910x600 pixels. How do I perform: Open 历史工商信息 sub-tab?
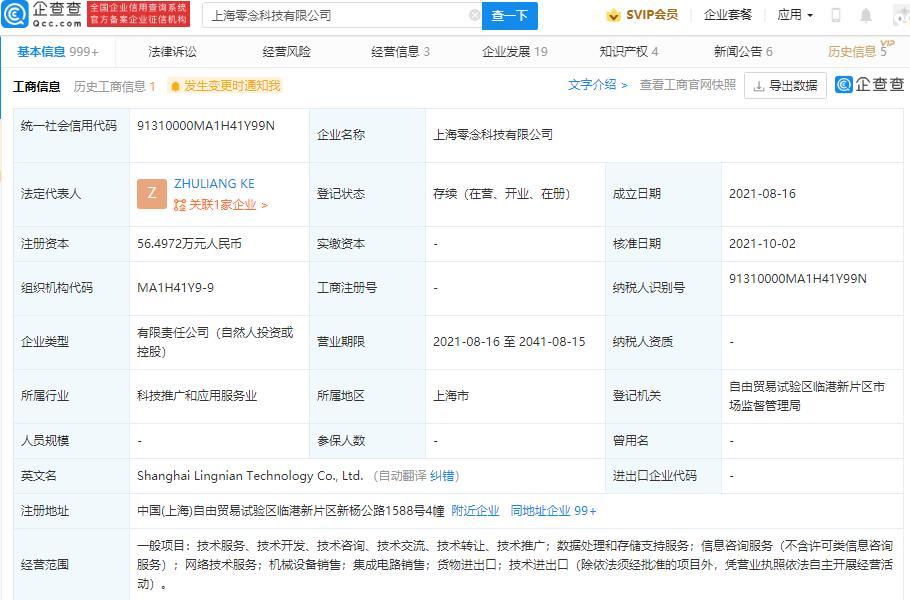pyautogui.click(x=114, y=86)
